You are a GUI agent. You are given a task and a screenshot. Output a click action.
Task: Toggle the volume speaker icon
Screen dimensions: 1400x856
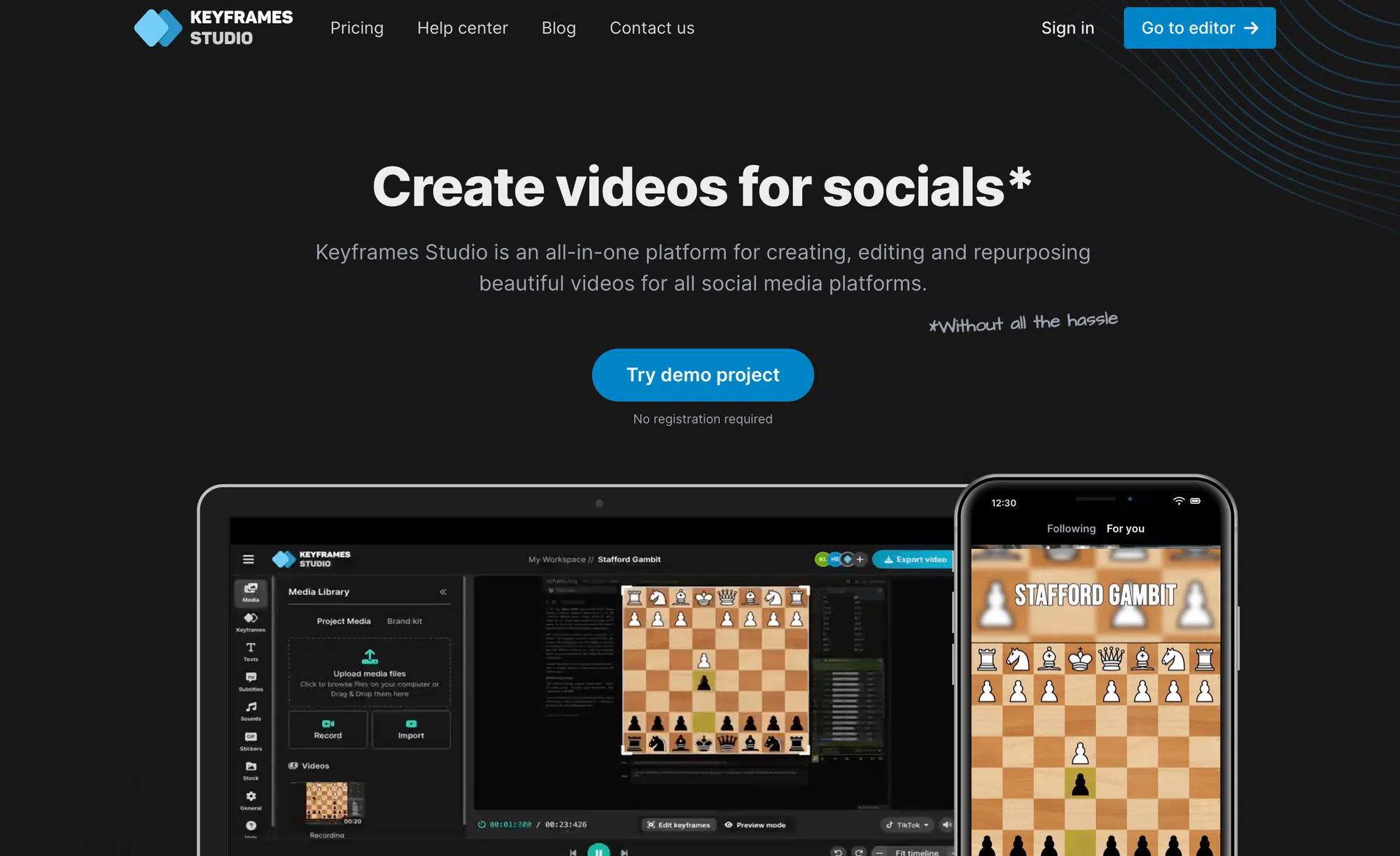(x=946, y=825)
